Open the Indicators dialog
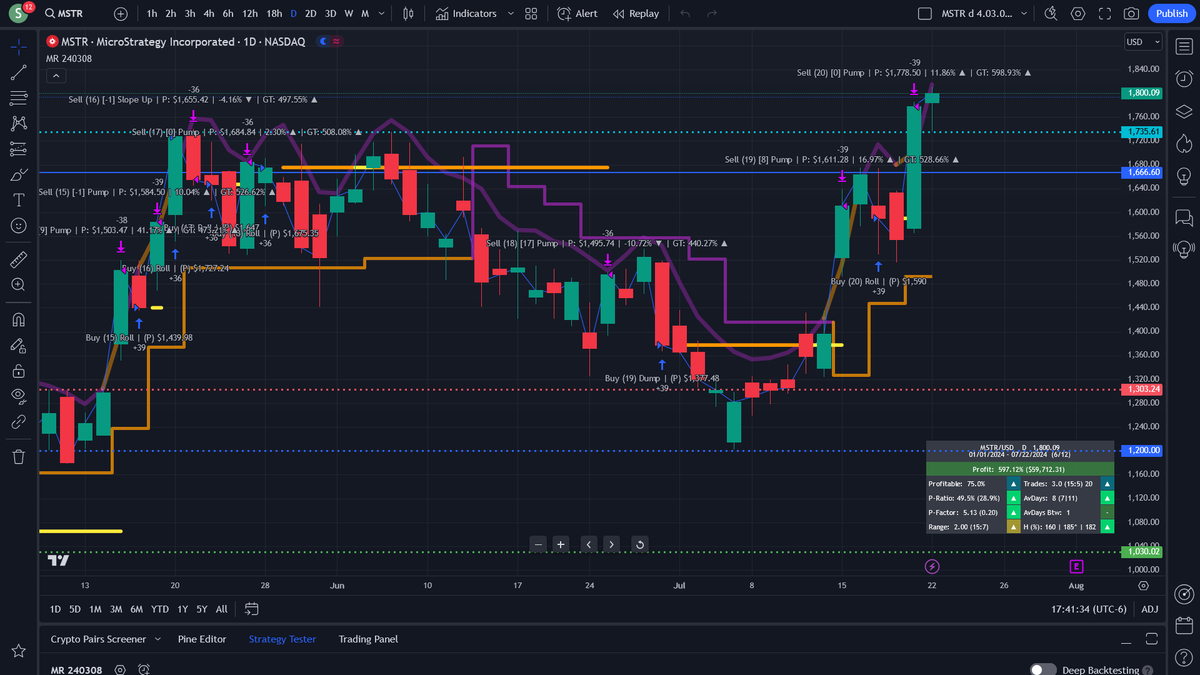Viewport: 1200px width, 675px height. pyautogui.click(x=466, y=14)
